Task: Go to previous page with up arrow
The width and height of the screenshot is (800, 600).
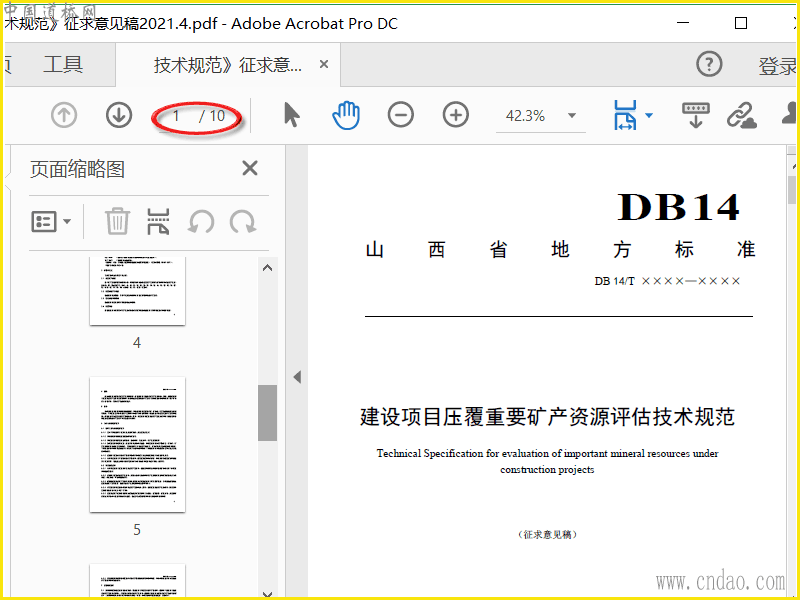Action: (64, 115)
